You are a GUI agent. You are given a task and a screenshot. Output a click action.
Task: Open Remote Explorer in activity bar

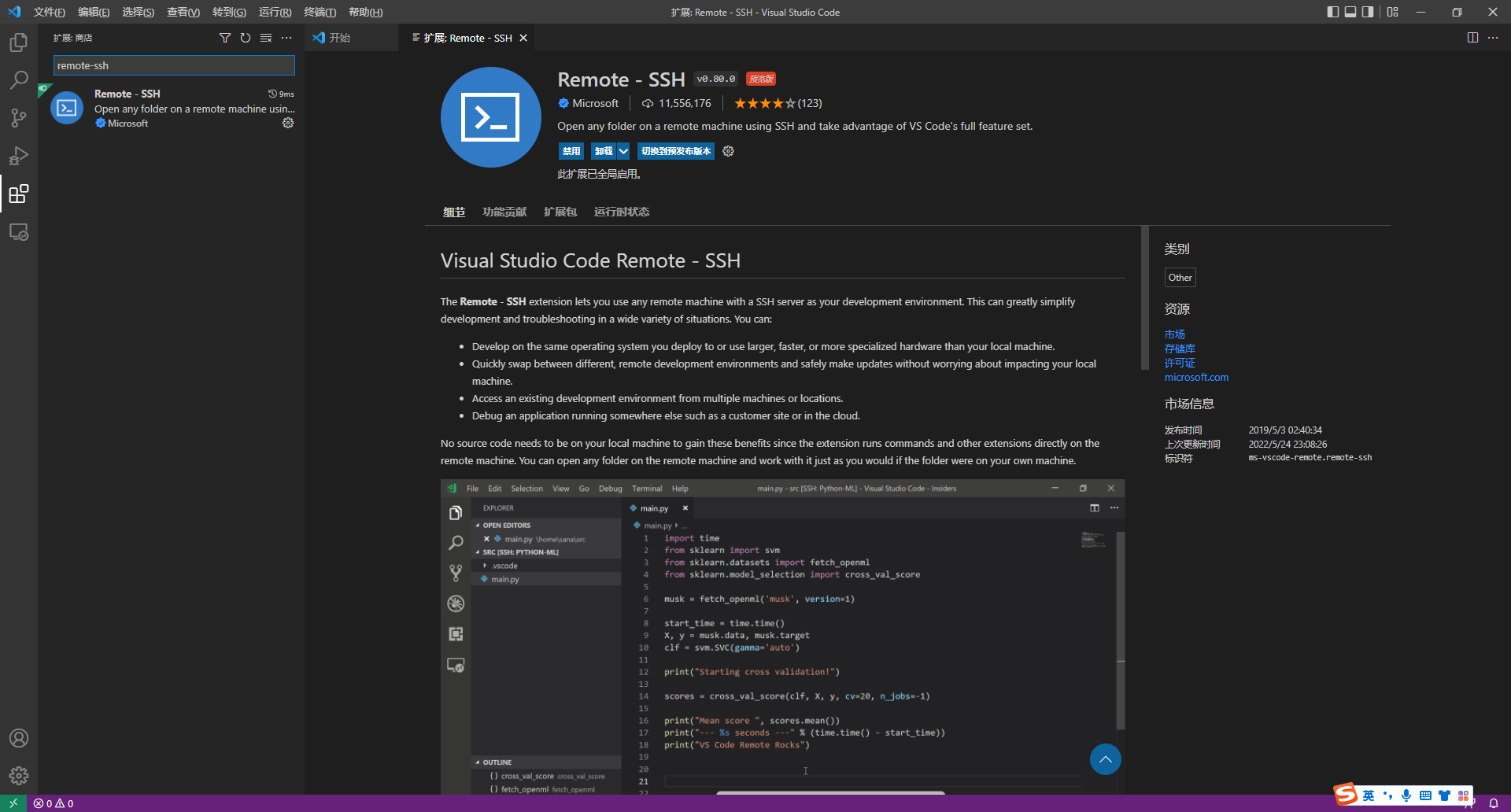19,233
